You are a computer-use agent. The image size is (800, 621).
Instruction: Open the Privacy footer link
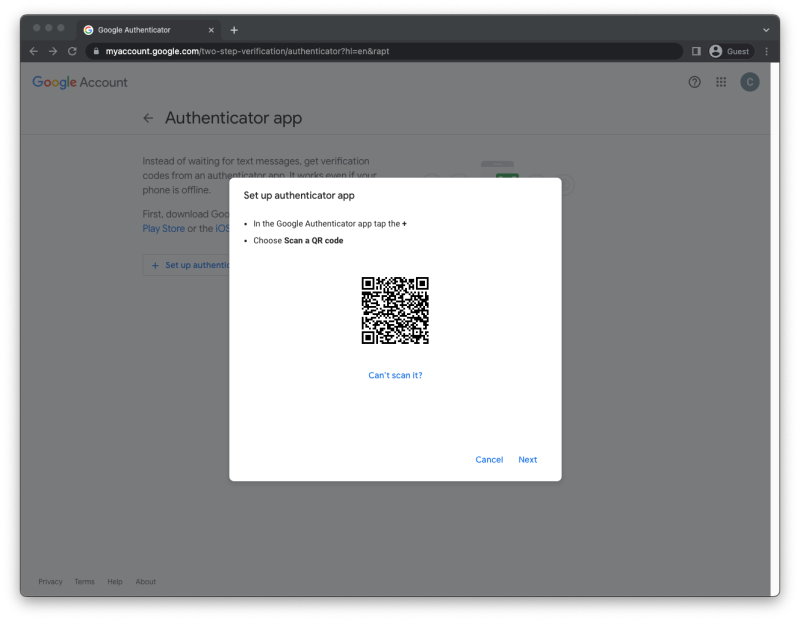tap(50, 582)
